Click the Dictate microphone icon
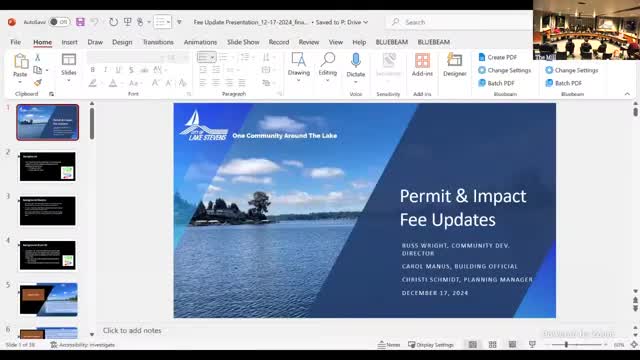 coord(356,60)
